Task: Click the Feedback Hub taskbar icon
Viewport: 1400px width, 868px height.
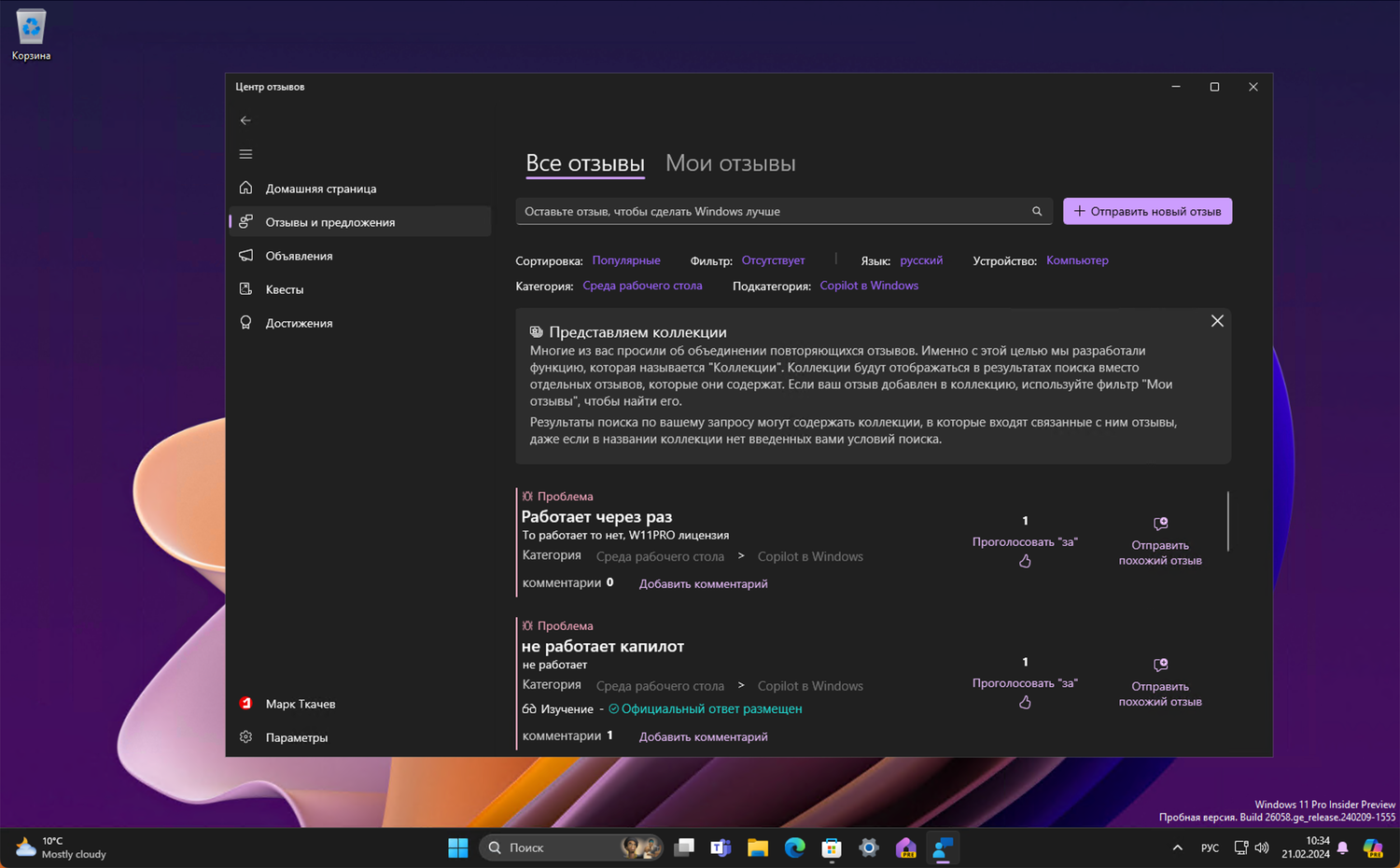Action: click(943, 847)
